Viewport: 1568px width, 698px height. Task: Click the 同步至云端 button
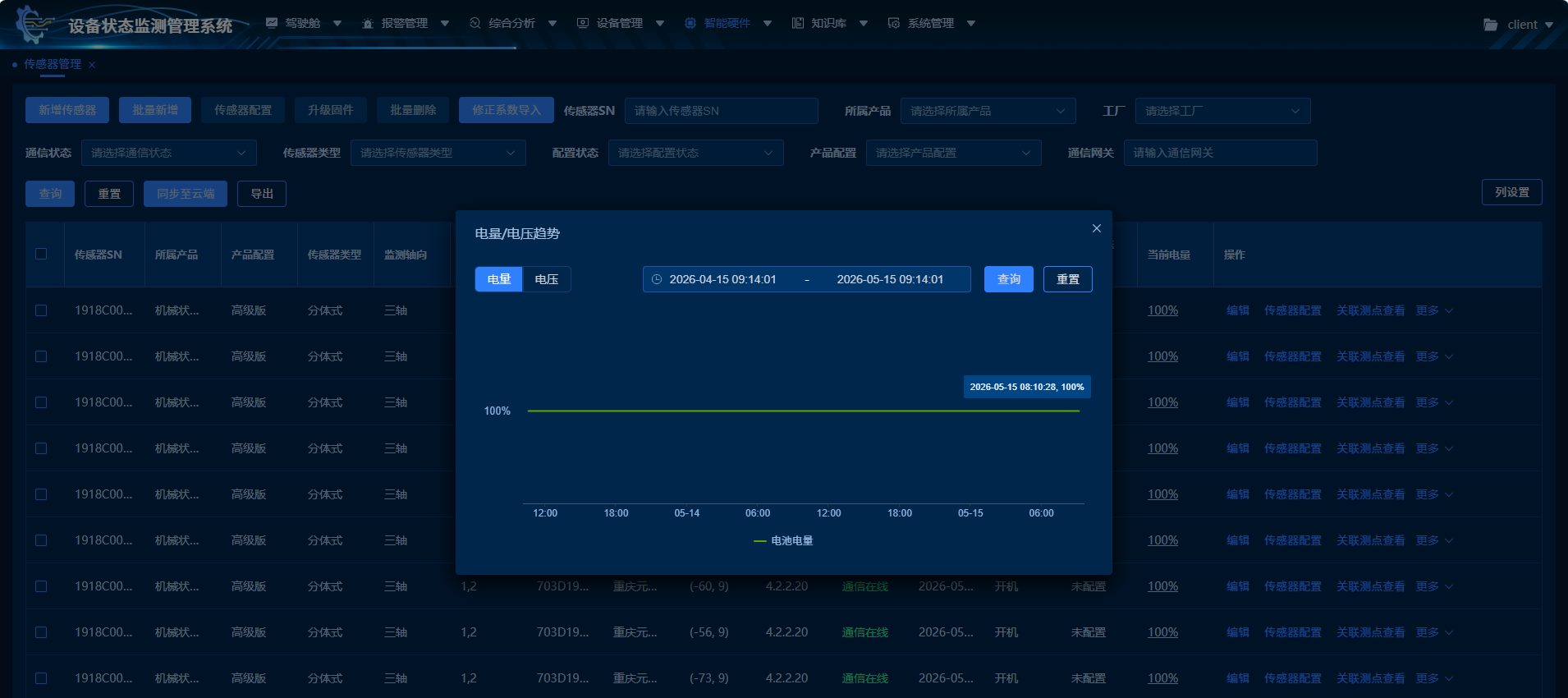point(186,194)
